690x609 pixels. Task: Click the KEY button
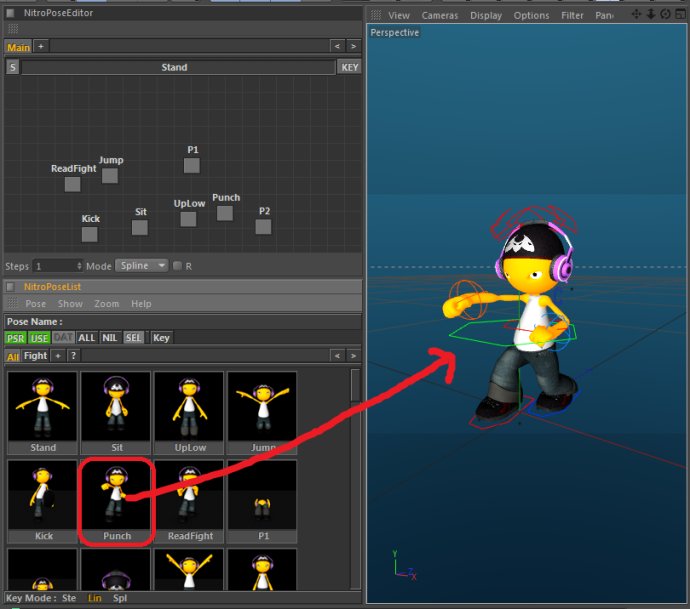coord(350,67)
